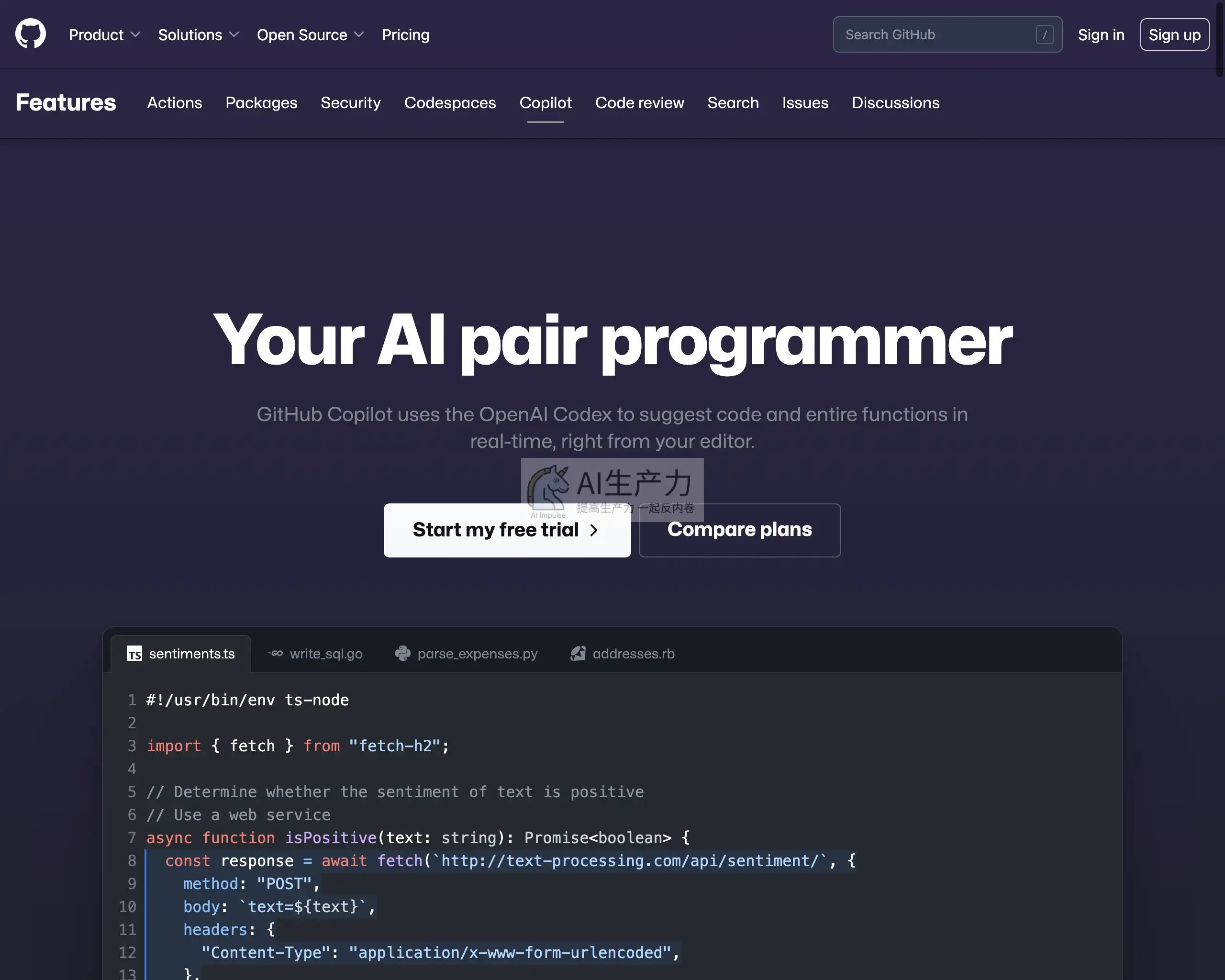
Task: Click the isPositive function name in code
Action: click(x=331, y=838)
